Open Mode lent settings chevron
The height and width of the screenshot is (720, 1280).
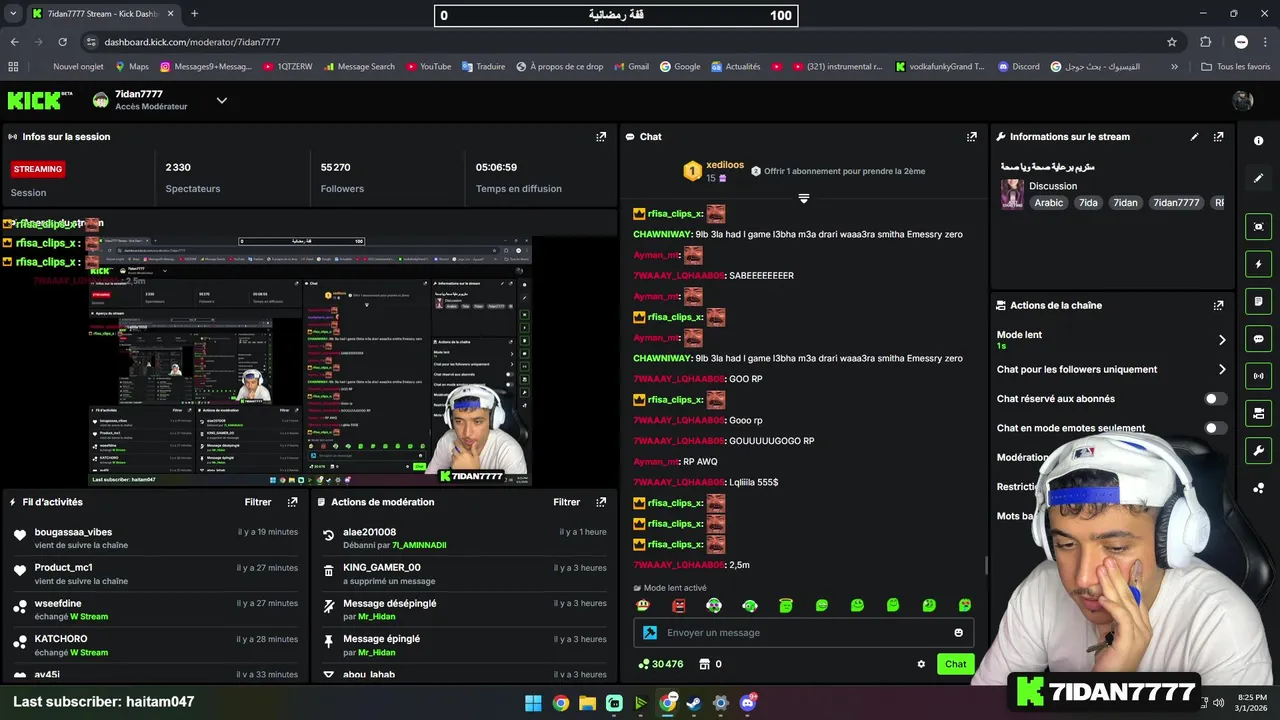click(x=1221, y=340)
